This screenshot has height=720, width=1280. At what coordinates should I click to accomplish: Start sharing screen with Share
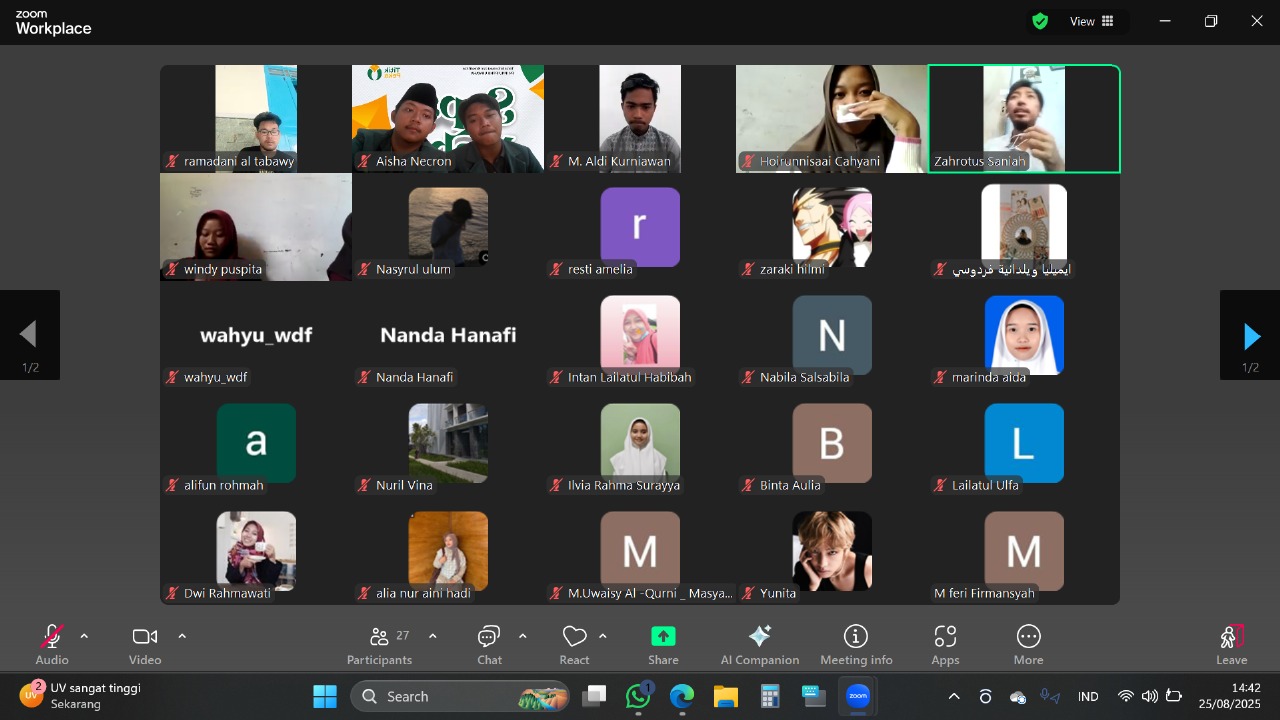pos(663,645)
